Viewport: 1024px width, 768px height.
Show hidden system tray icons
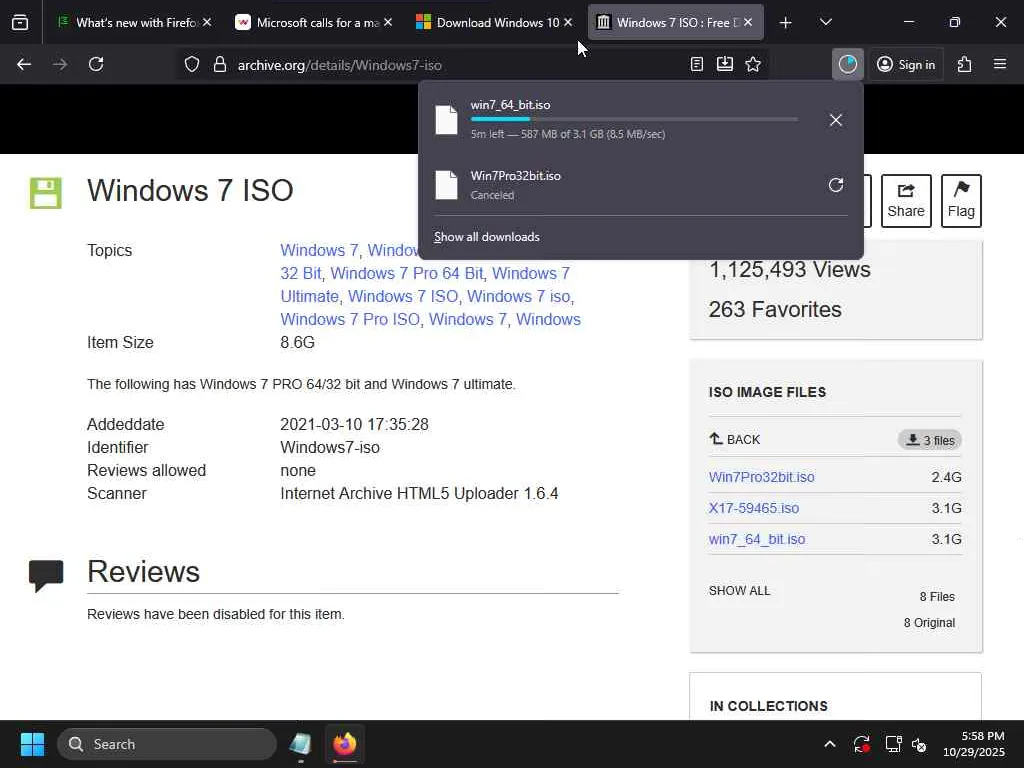[829, 744]
